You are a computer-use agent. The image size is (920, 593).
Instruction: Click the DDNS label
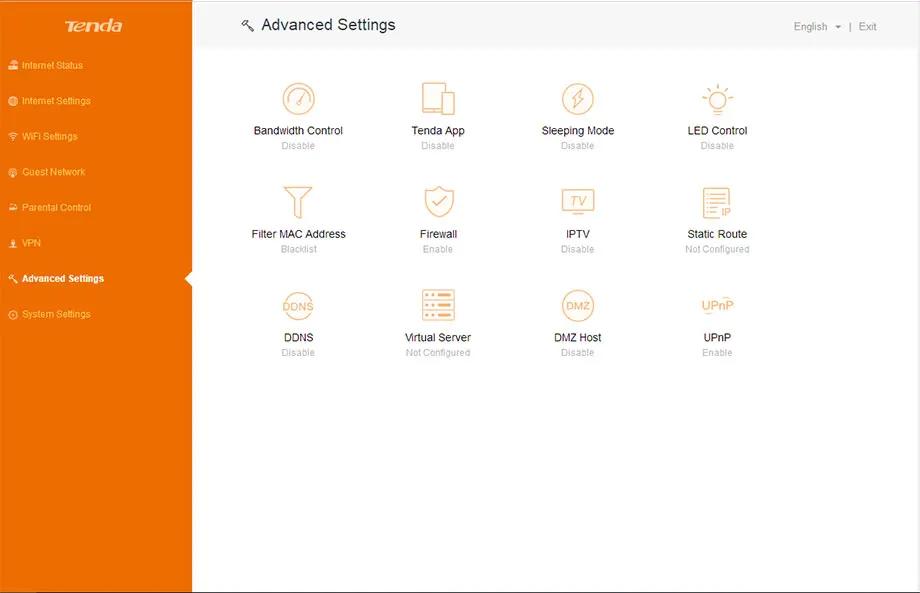pos(298,337)
